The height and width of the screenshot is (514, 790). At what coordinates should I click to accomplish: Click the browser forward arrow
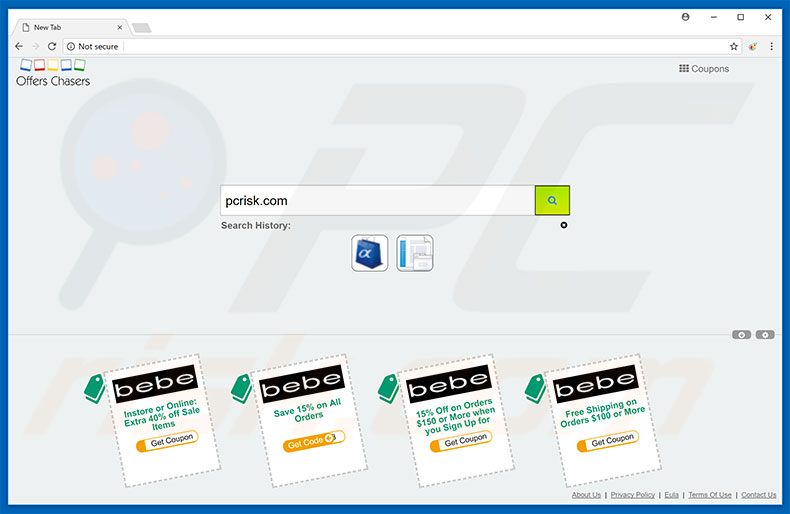pyautogui.click(x=35, y=46)
